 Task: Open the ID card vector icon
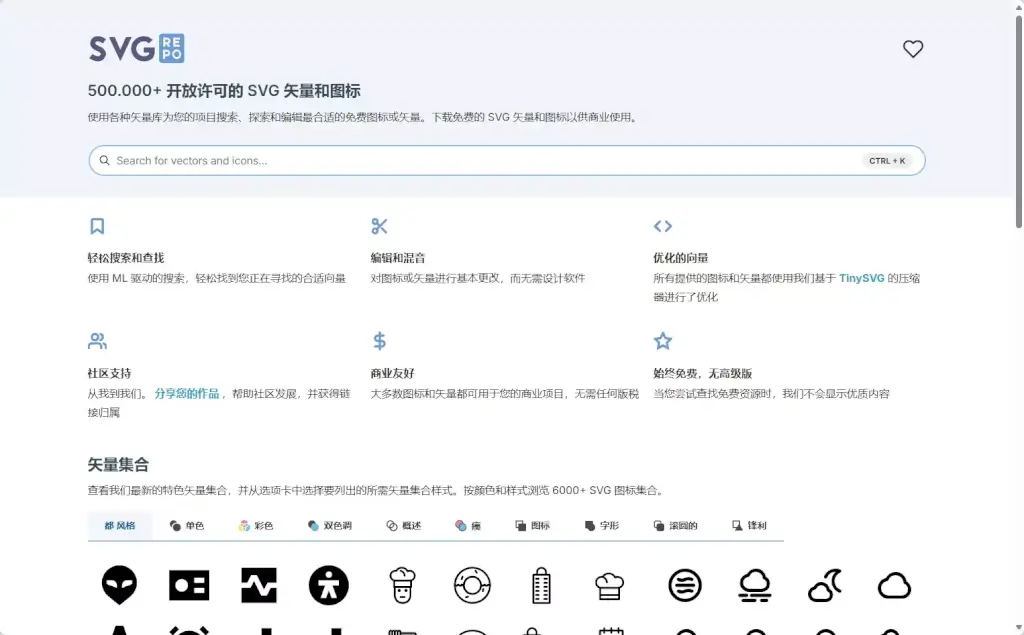(x=189, y=585)
